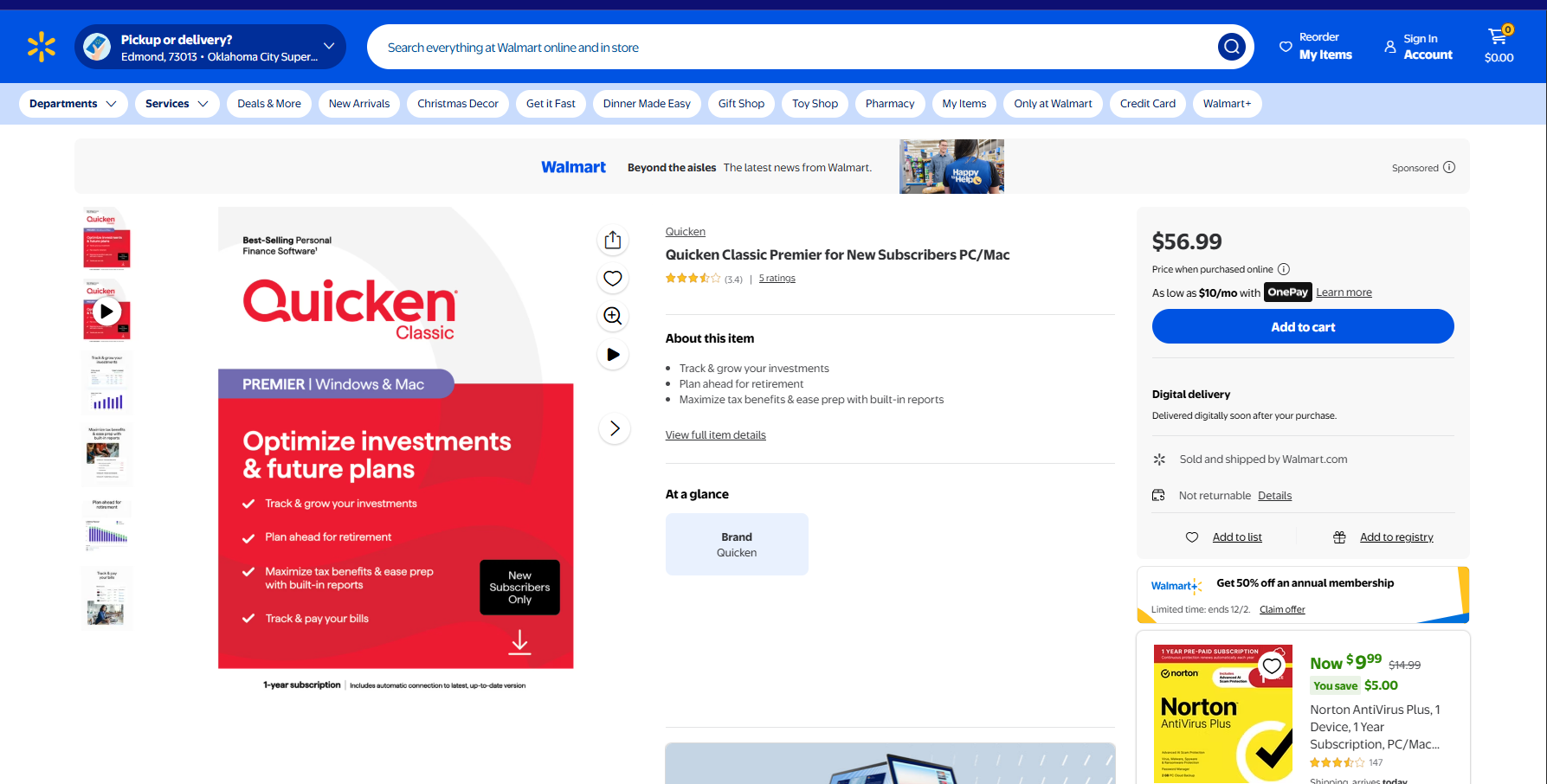The width and height of the screenshot is (1547, 784).
Task: Click the OnePay logo badge
Action: pos(1288,292)
